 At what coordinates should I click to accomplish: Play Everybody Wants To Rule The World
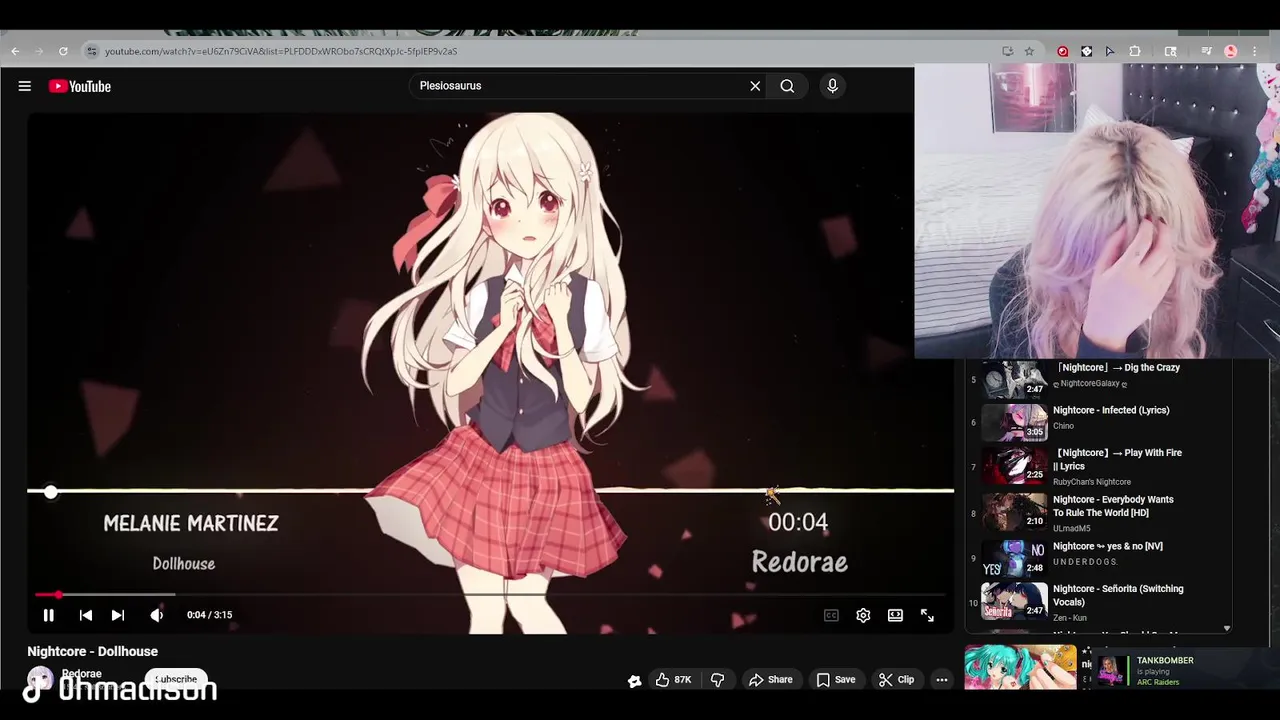point(1096,512)
